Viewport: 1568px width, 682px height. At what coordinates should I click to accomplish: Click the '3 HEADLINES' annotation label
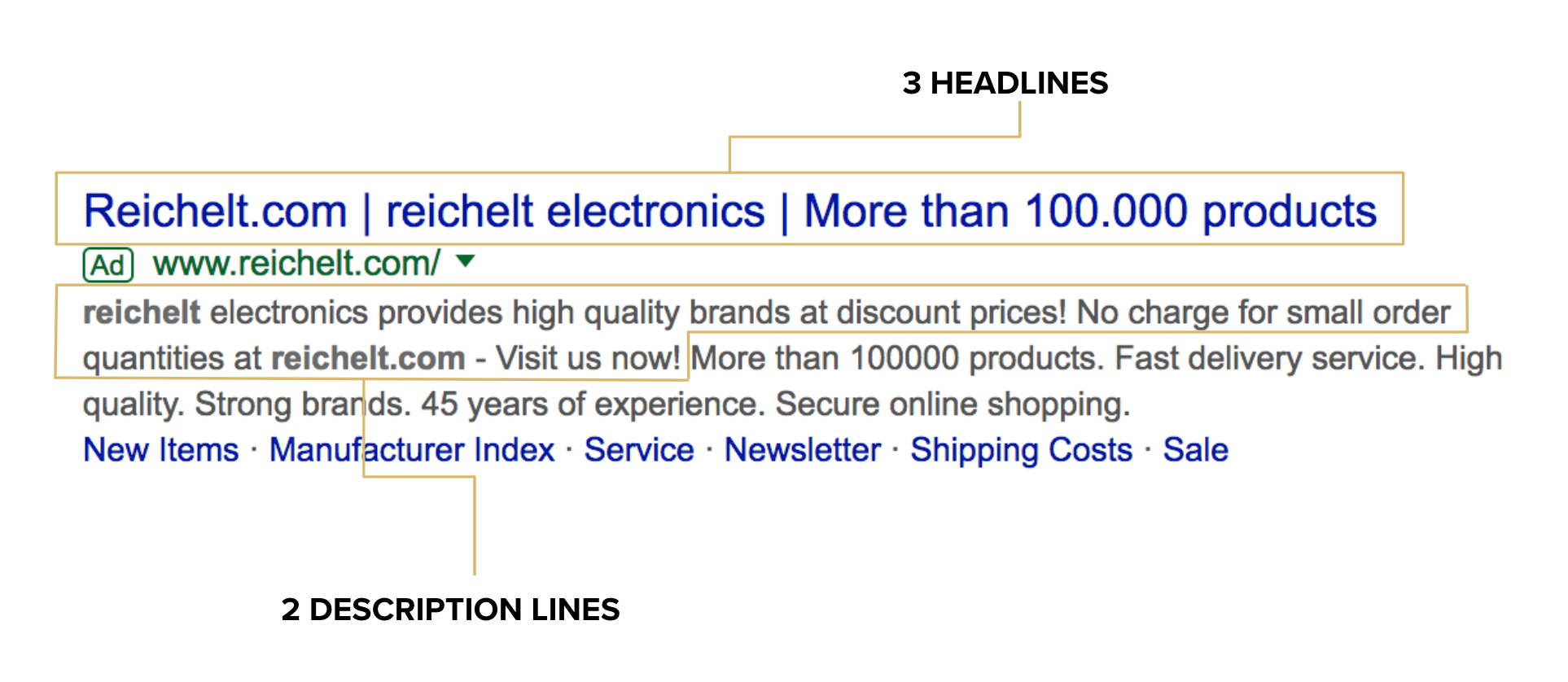point(1005,83)
